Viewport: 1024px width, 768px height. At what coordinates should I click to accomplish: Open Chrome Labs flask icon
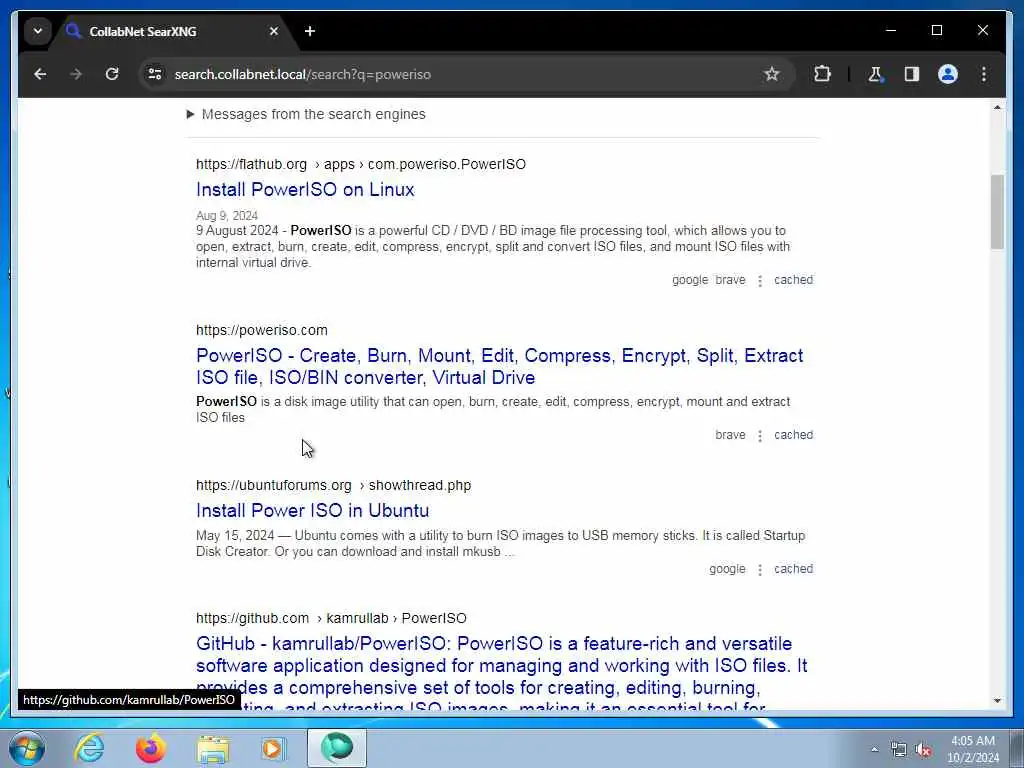[875, 74]
